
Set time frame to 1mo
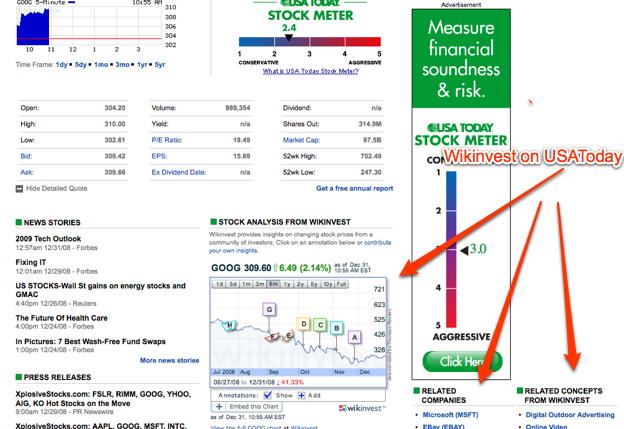pos(101,64)
